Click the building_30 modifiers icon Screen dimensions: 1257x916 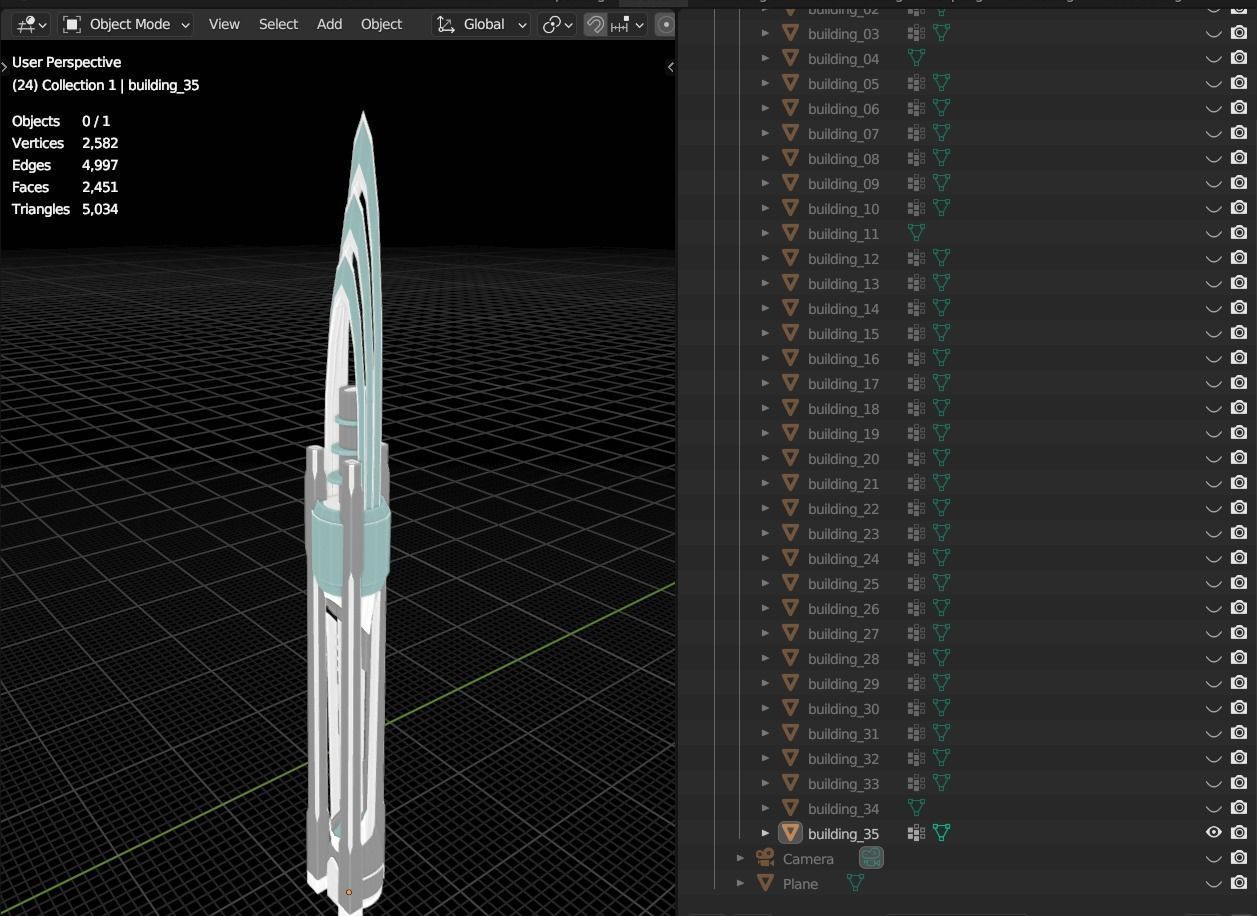(x=916, y=708)
